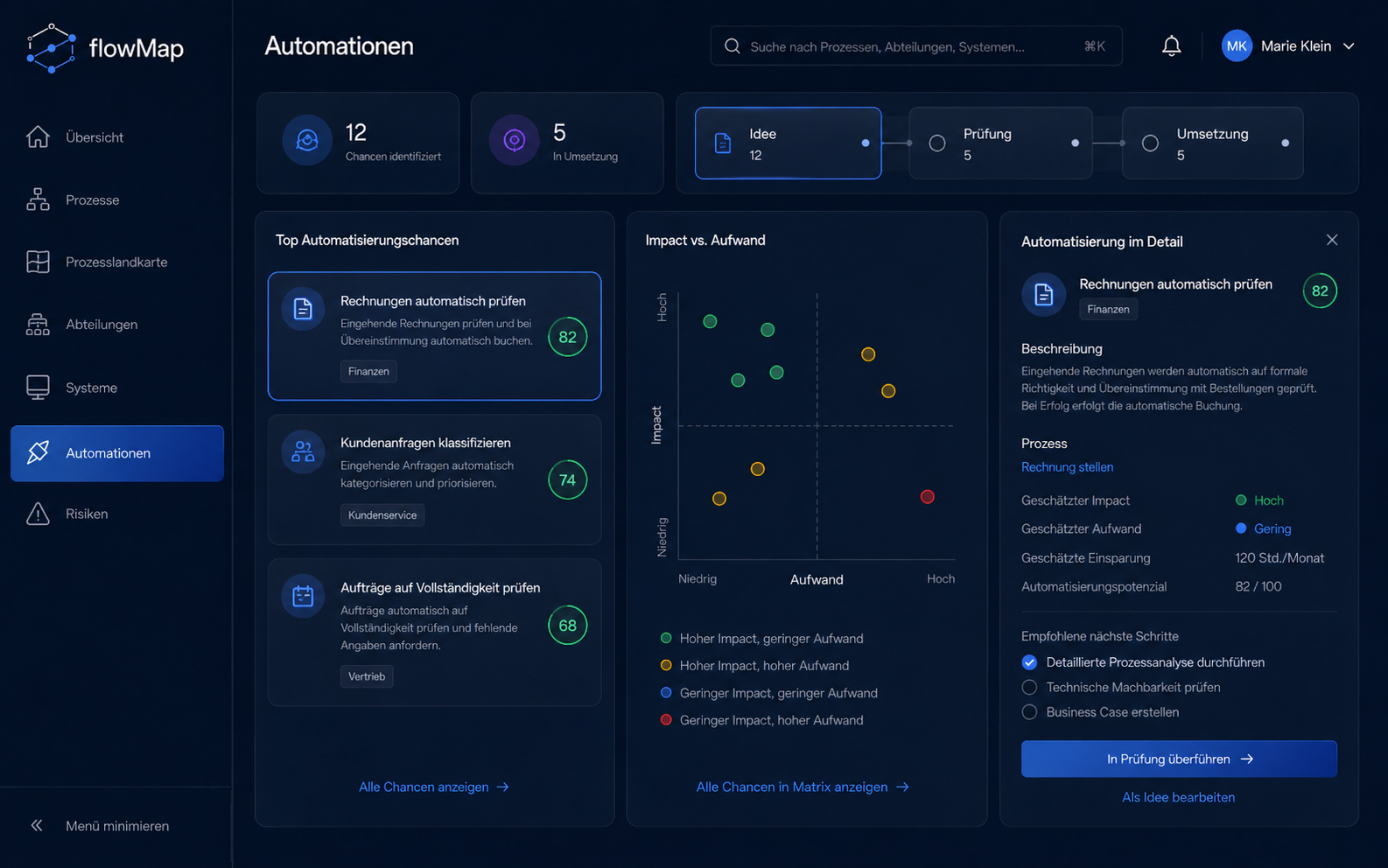Click invoice icon on Rechnungen card
The image size is (1388, 868).
click(303, 309)
